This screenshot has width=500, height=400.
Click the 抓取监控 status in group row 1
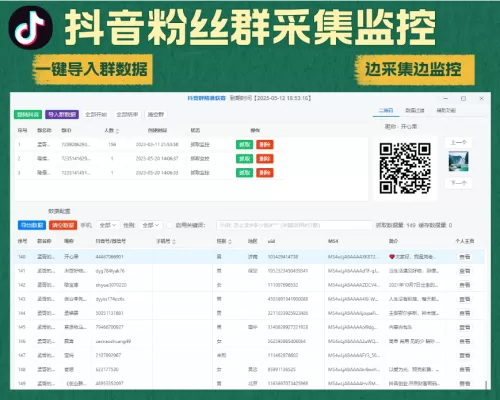(x=200, y=145)
